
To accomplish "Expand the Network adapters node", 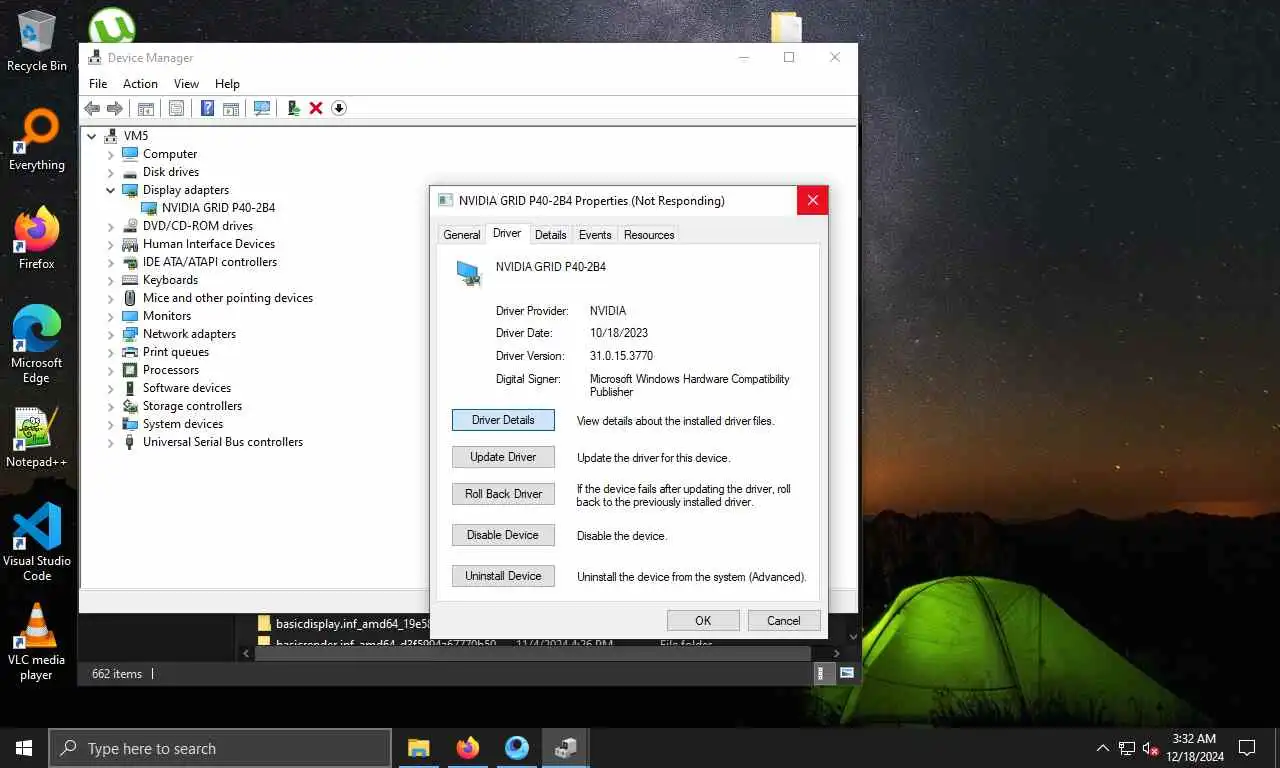I will coord(111,334).
